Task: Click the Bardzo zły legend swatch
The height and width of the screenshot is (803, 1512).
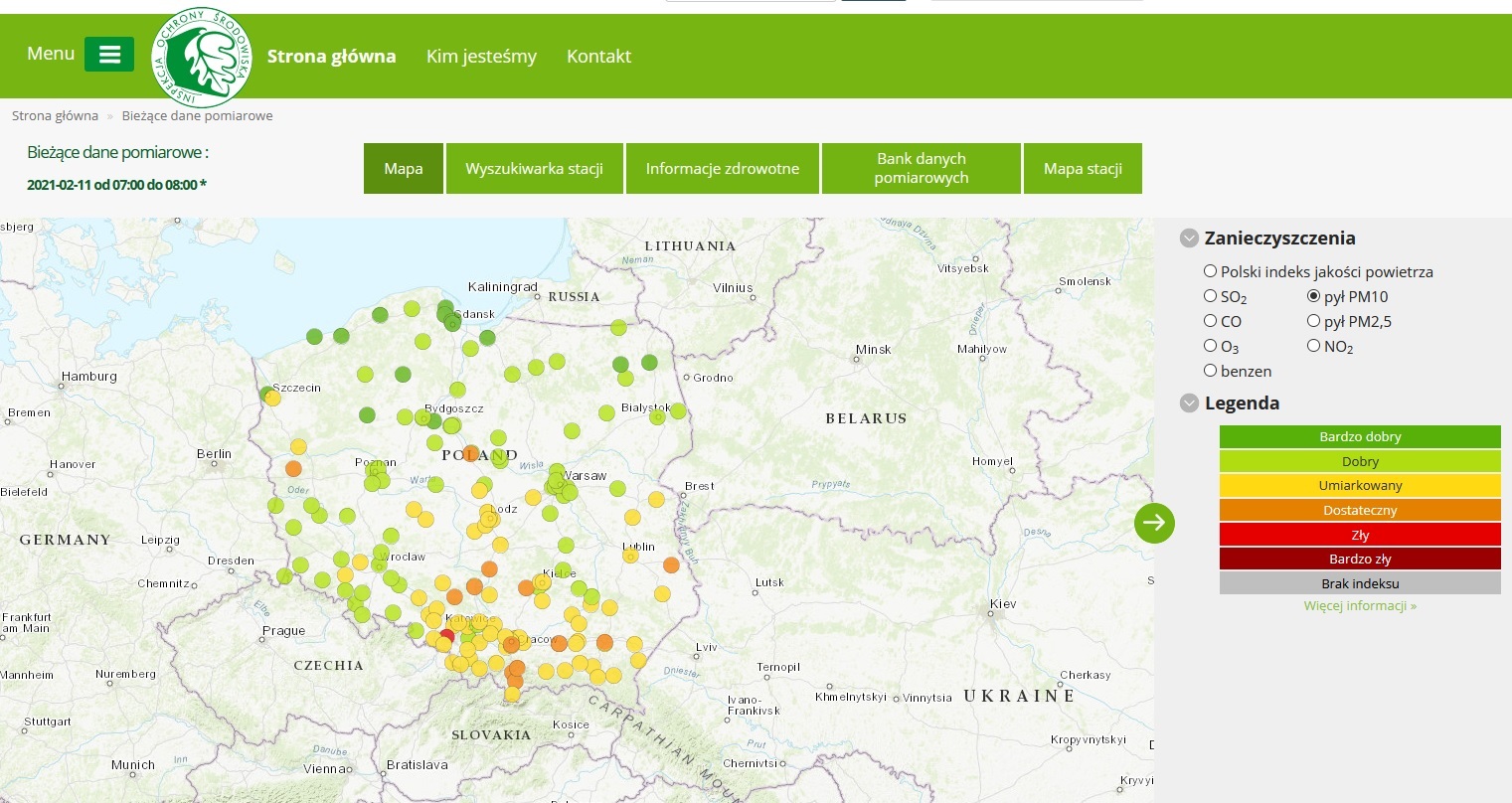Action: (x=1360, y=559)
